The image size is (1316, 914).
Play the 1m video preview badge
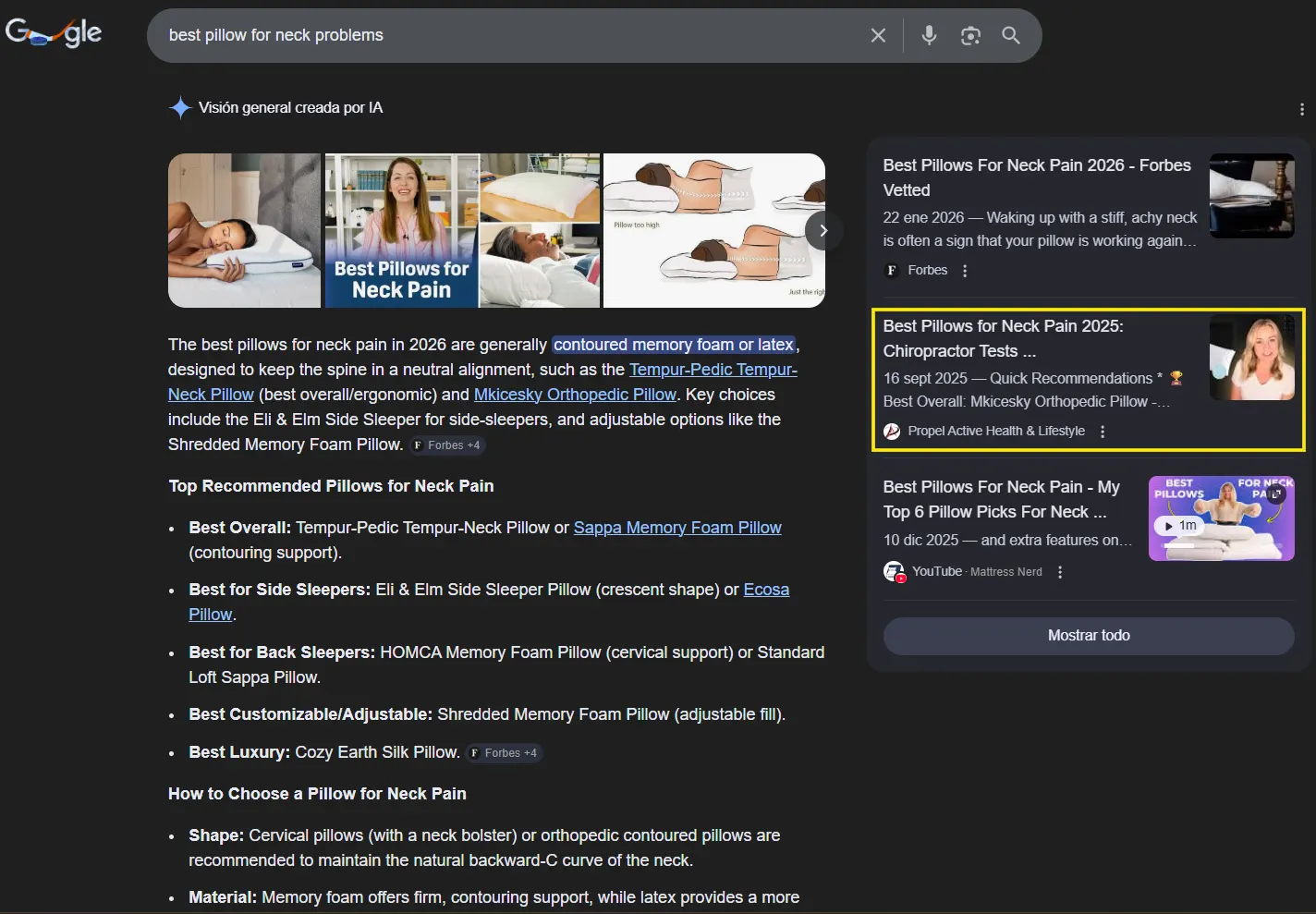[x=1179, y=525]
